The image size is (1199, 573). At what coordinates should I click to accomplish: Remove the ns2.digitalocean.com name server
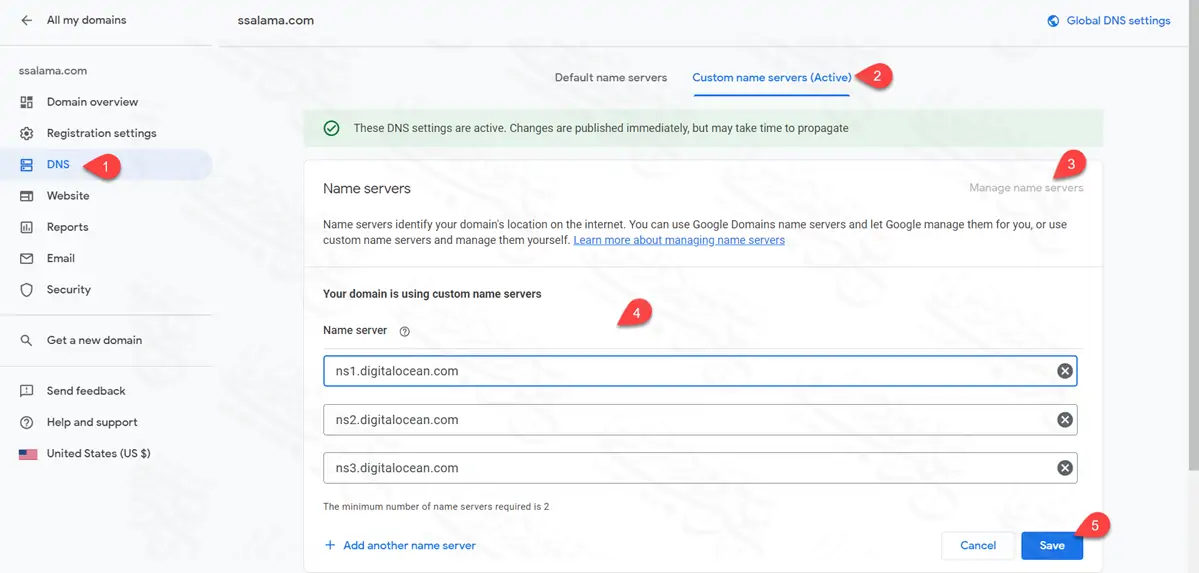click(1065, 420)
